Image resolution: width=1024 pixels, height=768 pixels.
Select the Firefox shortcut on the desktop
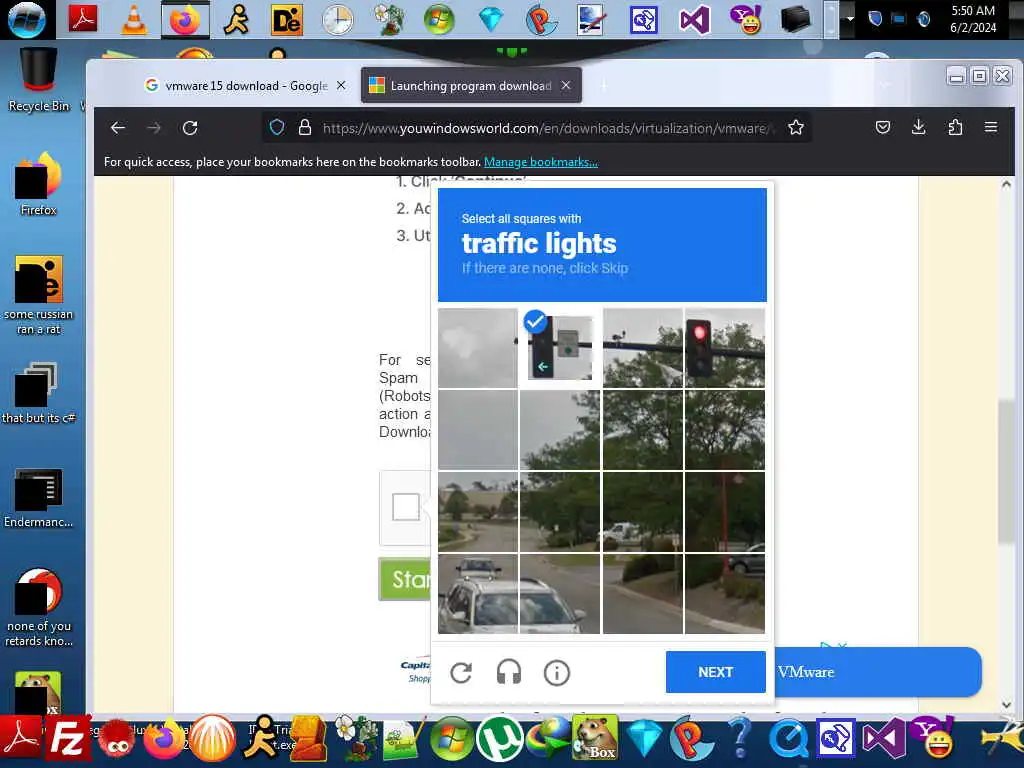tap(39, 184)
